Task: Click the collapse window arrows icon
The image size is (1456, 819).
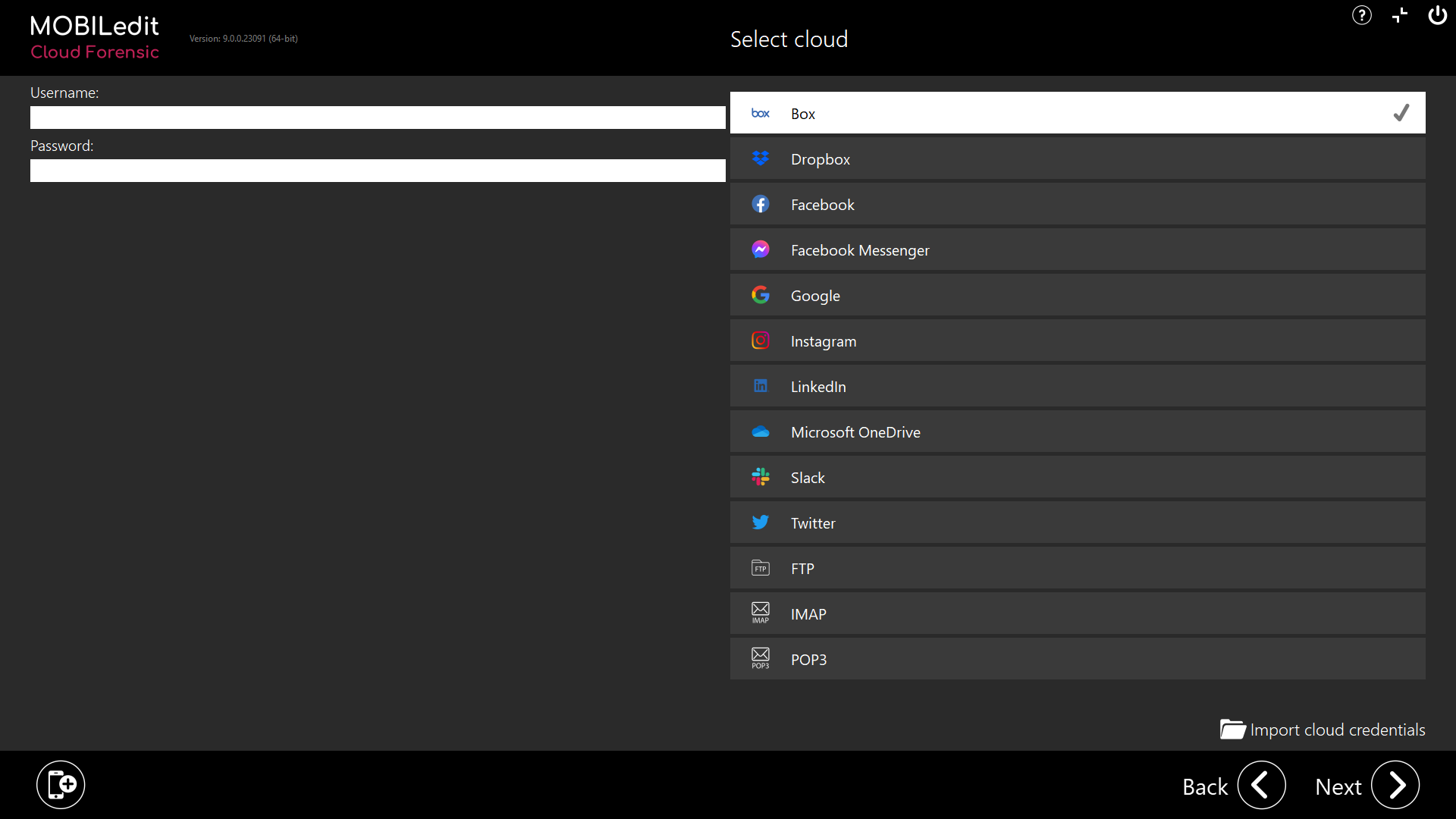Action: pyautogui.click(x=1400, y=15)
